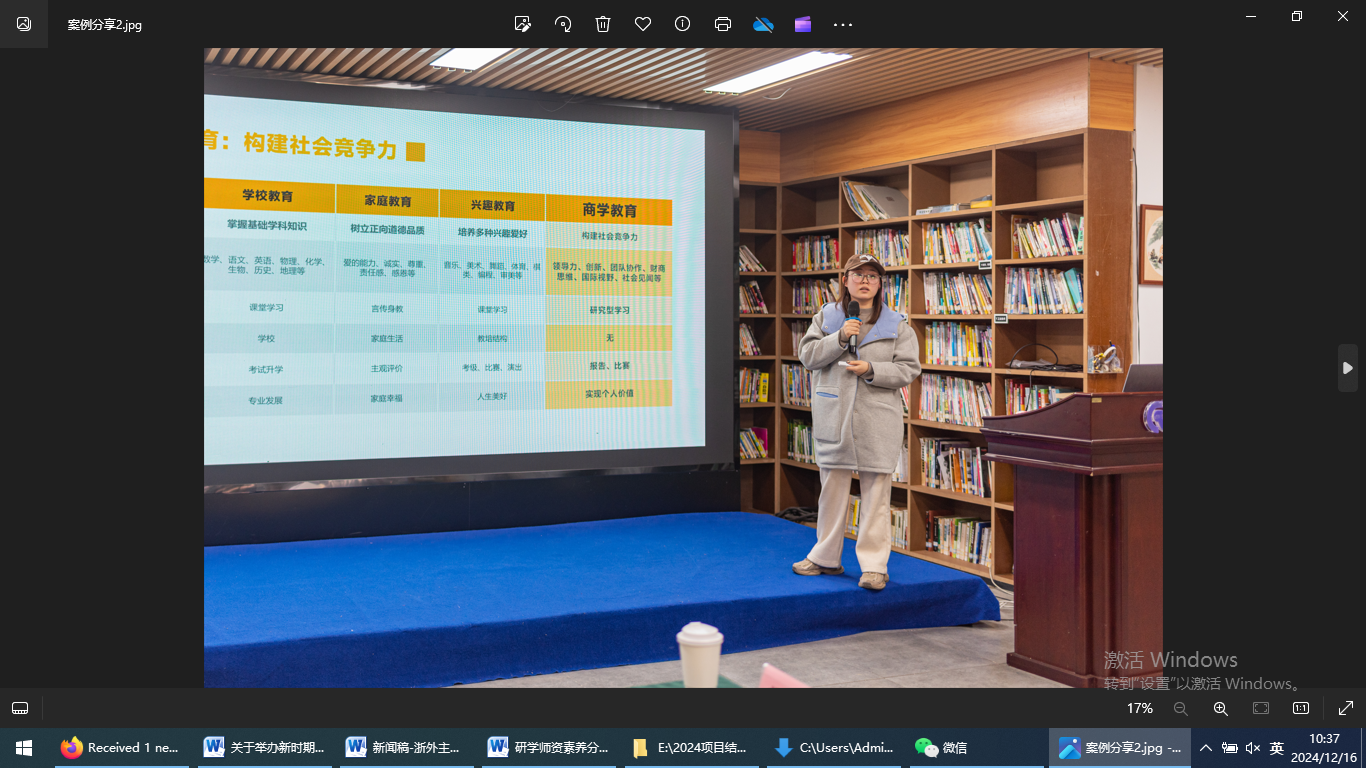This screenshot has width=1366, height=768.
Task: Click the 17% zoom level indicator
Action: coord(1139,708)
